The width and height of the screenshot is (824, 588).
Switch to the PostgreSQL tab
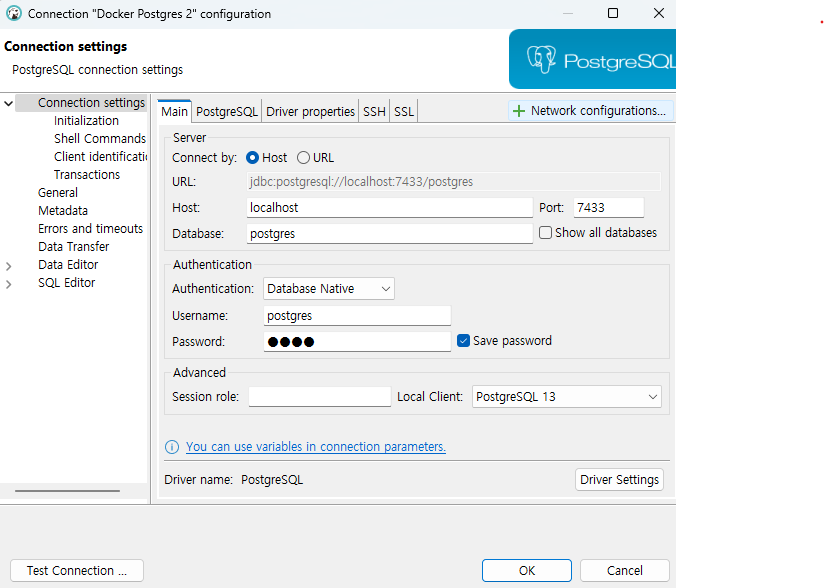pyautogui.click(x=226, y=111)
